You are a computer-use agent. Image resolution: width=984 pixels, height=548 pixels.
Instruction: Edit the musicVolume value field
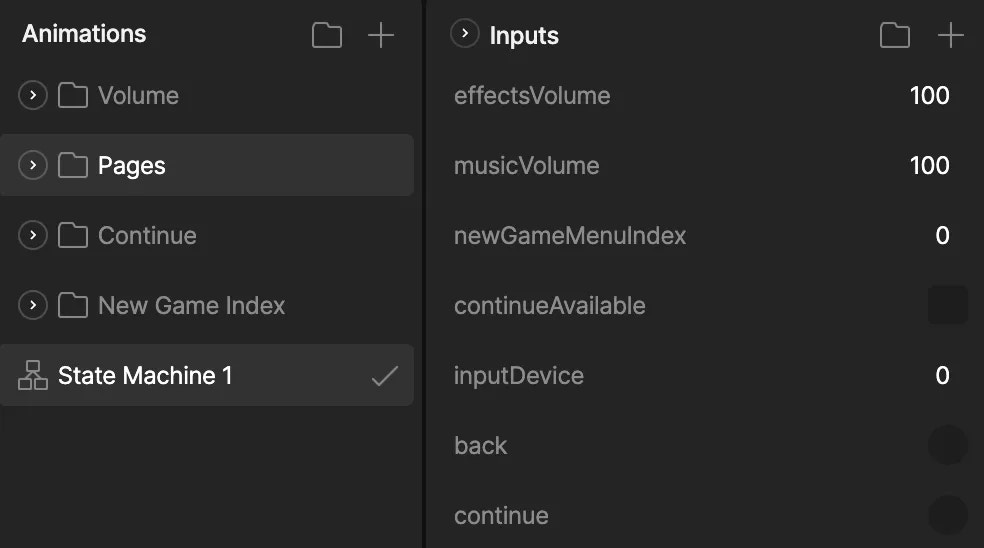pyautogui.click(x=929, y=166)
